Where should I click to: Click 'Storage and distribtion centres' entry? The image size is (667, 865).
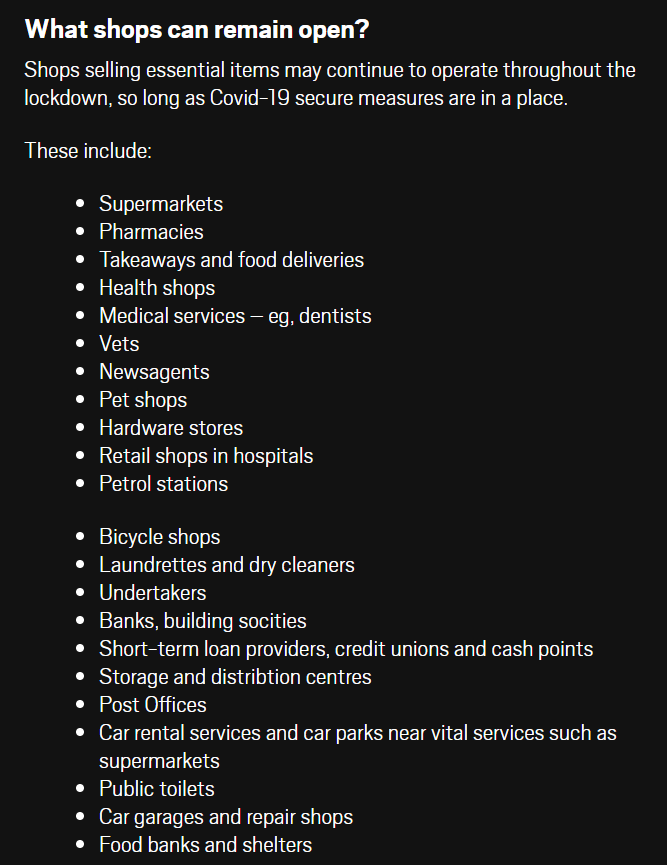[x=236, y=677]
